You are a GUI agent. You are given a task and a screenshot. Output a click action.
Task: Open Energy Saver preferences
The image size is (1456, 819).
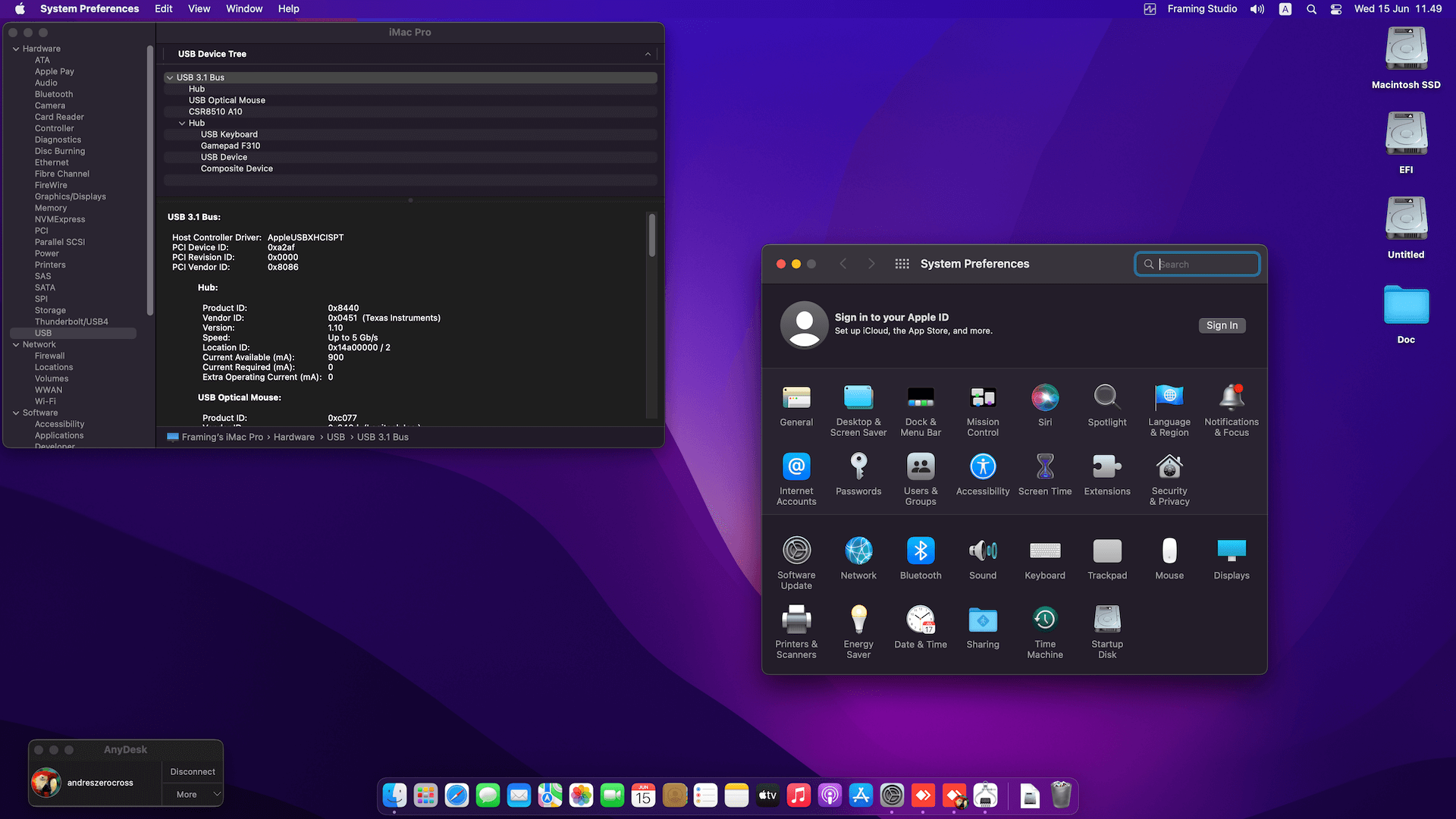click(x=858, y=620)
